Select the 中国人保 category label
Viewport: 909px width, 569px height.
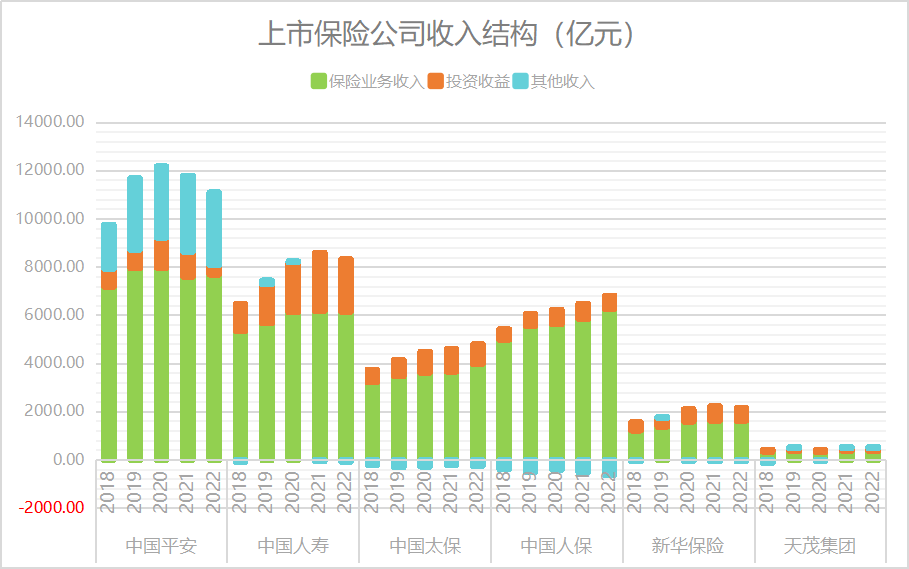point(557,546)
